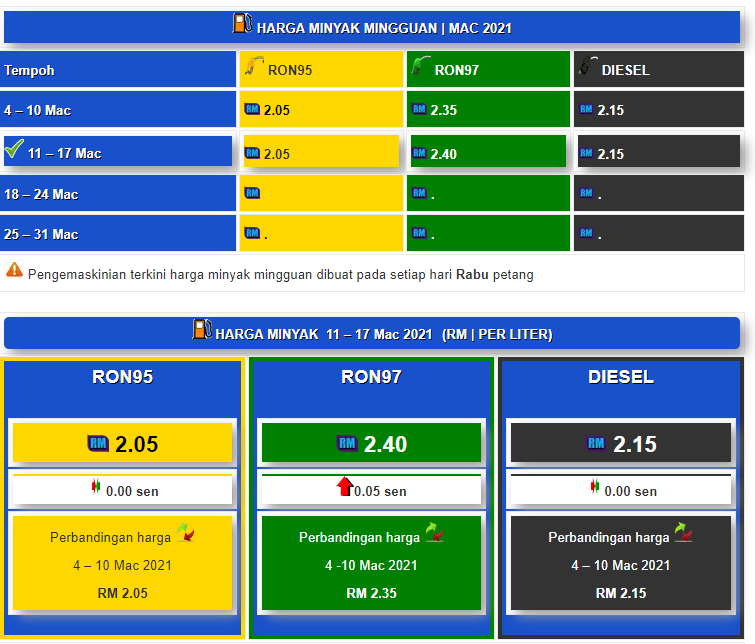
Task: Select the 4 – 10 Mac row label
Action: pos(38,110)
